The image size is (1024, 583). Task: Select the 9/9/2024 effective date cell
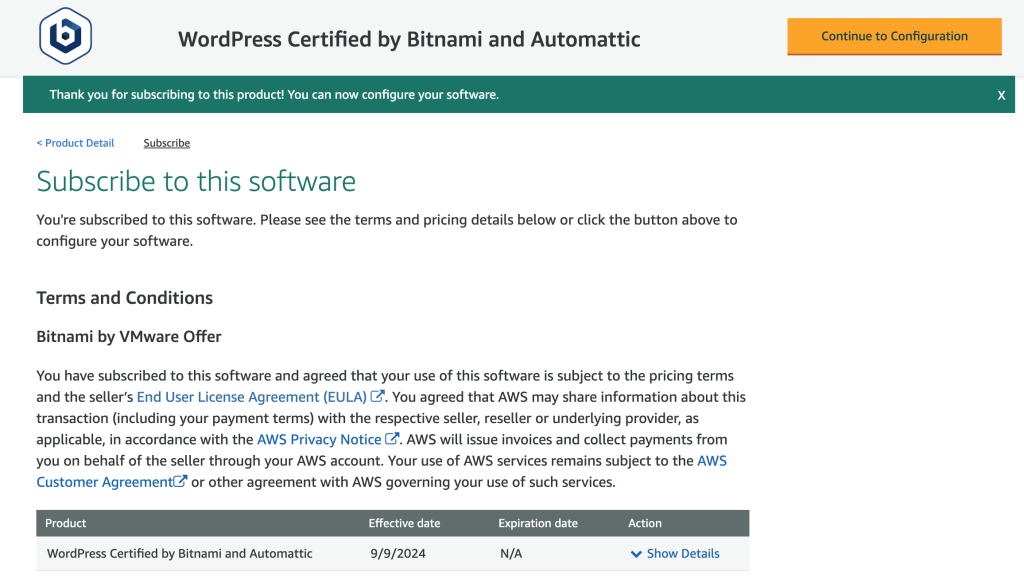point(398,554)
